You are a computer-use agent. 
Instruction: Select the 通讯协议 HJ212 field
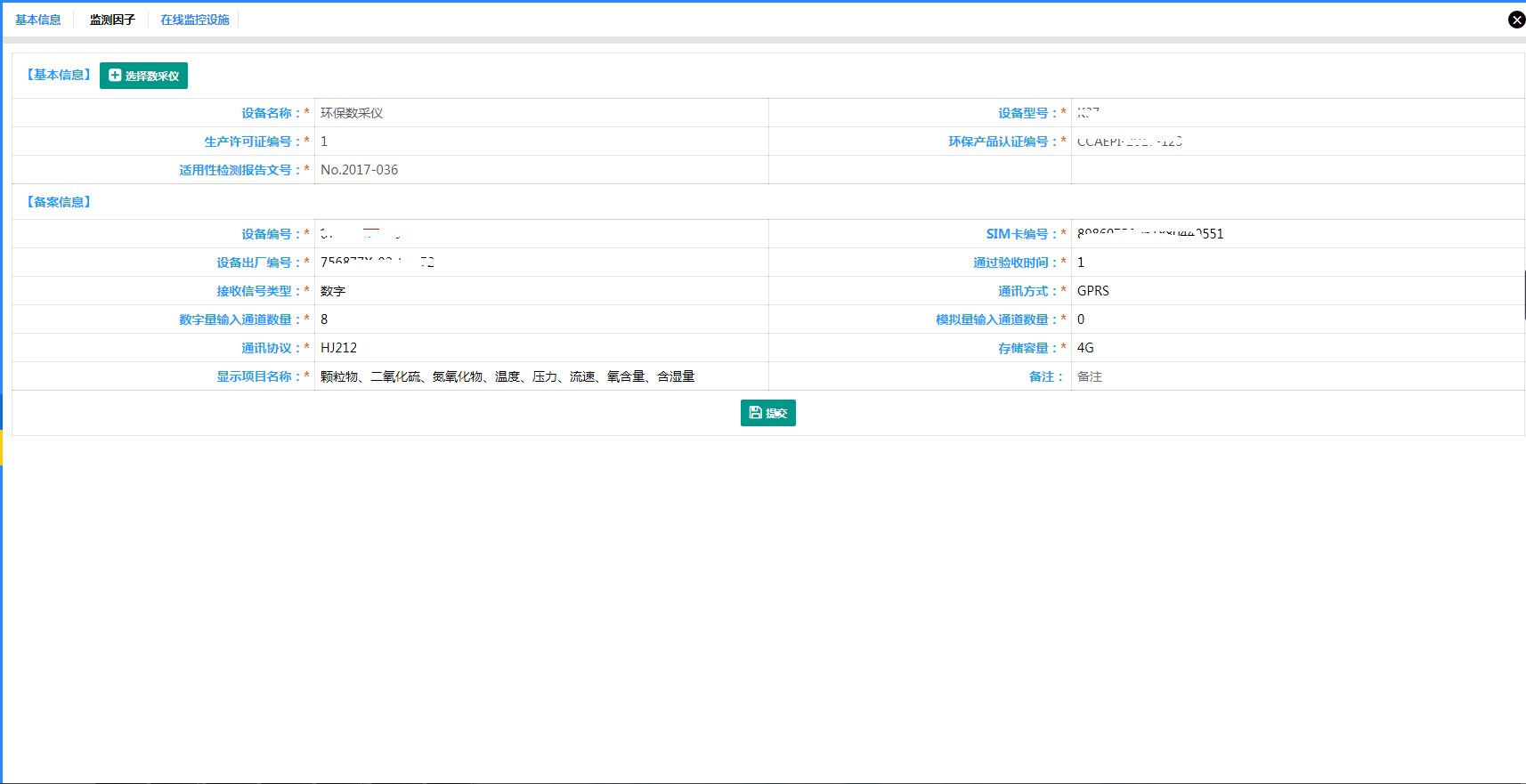[540, 348]
